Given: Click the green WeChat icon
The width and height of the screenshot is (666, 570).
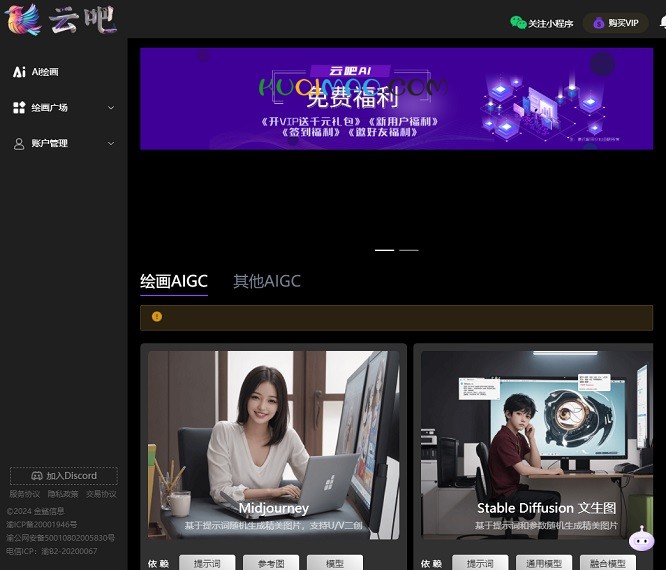Looking at the screenshot, I should tap(518, 23).
